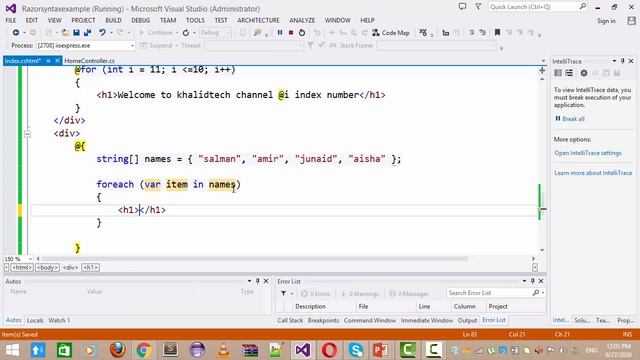Open the Autos panel options dropdown arrow
The height and width of the screenshot is (360, 640).
[249, 281]
